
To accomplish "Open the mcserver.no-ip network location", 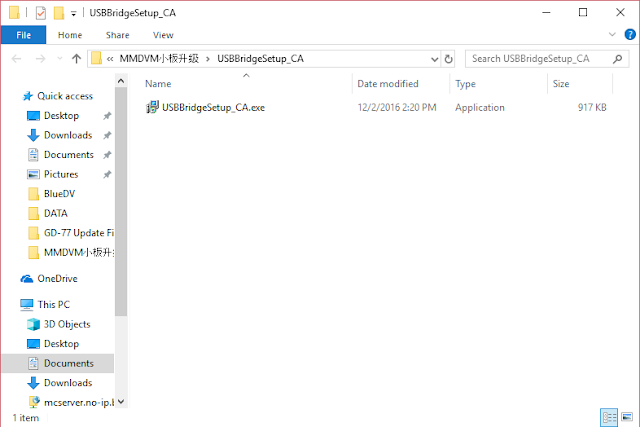I will [x=79, y=403].
